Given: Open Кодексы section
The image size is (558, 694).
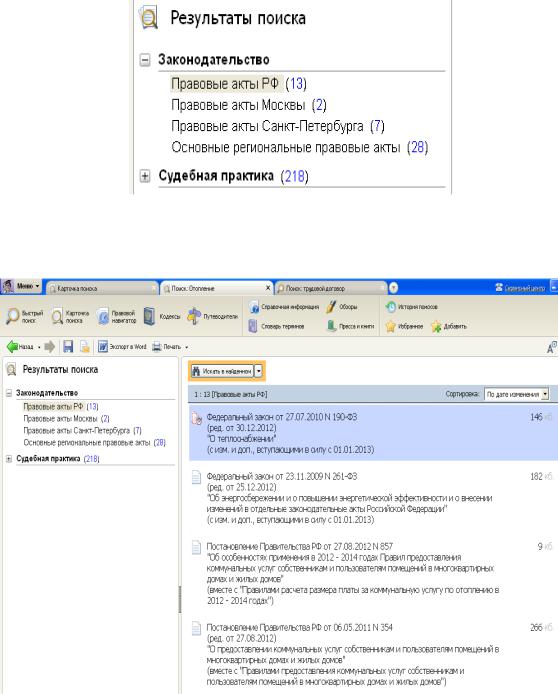Looking at the screenshot, I should (x=162, y=316).
